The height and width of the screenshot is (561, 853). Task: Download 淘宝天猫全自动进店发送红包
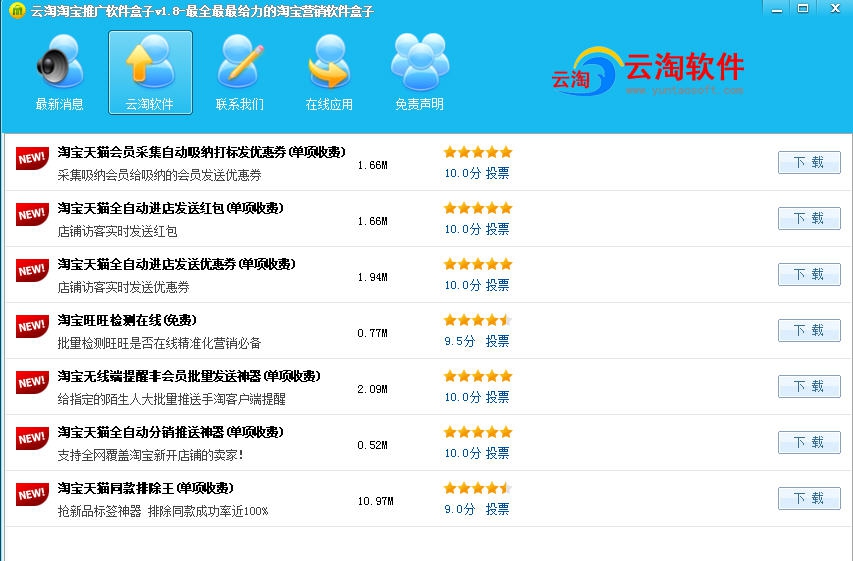point(809,218)
